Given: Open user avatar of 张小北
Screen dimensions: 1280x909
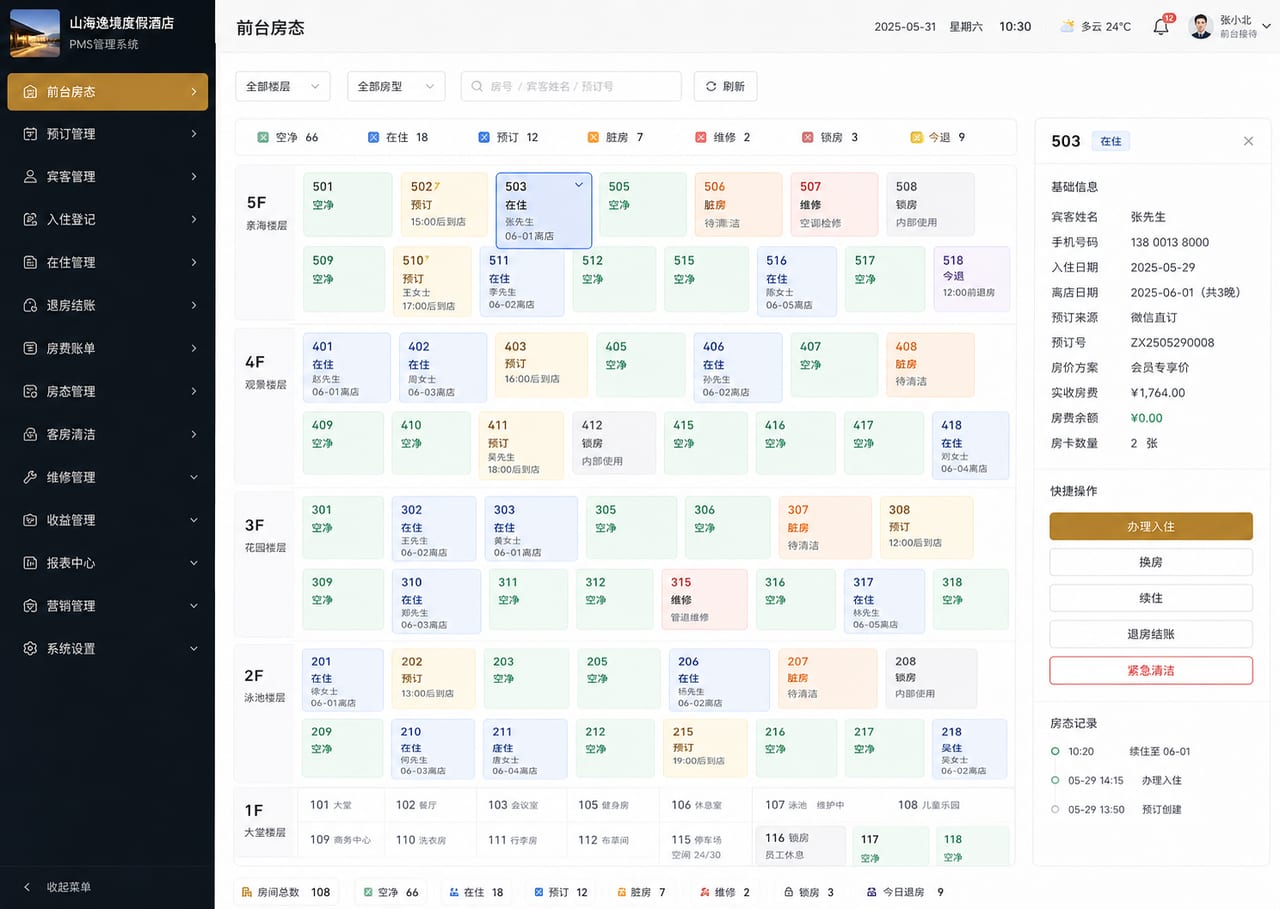Looking at the screenshot, I should pyautogui.click(x=1200, y=27).
